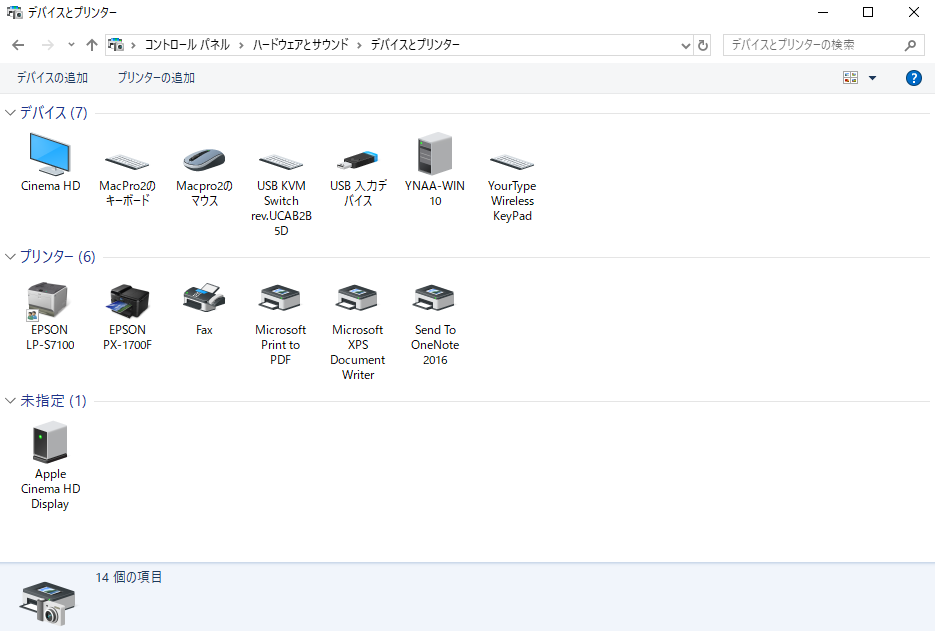Image resolution: width=935 pixels, height=631 pixels.
Task: Collapse the 未指定 (1) group
Action: 10,401
